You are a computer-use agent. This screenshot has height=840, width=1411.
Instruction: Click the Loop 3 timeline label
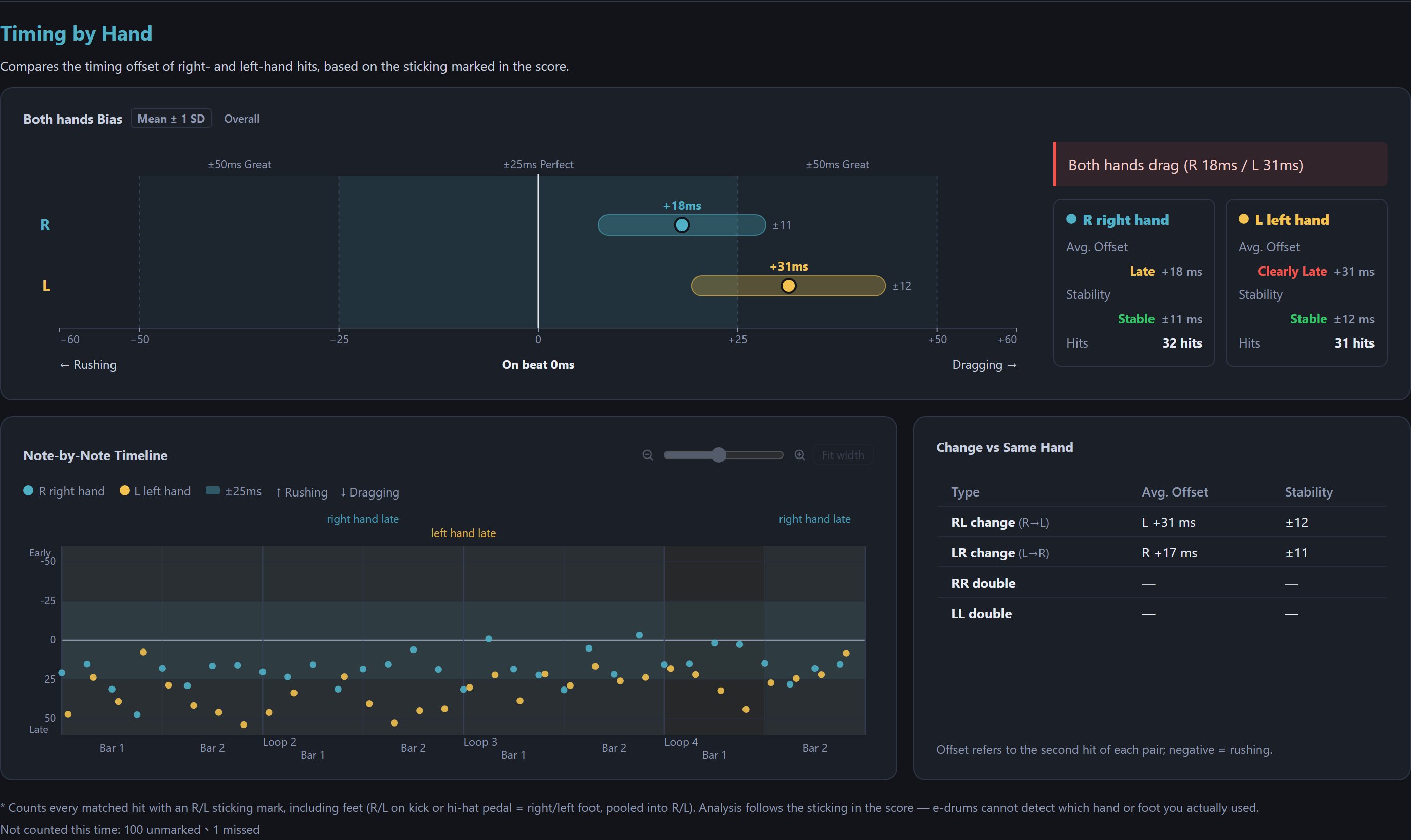(480, 742)
